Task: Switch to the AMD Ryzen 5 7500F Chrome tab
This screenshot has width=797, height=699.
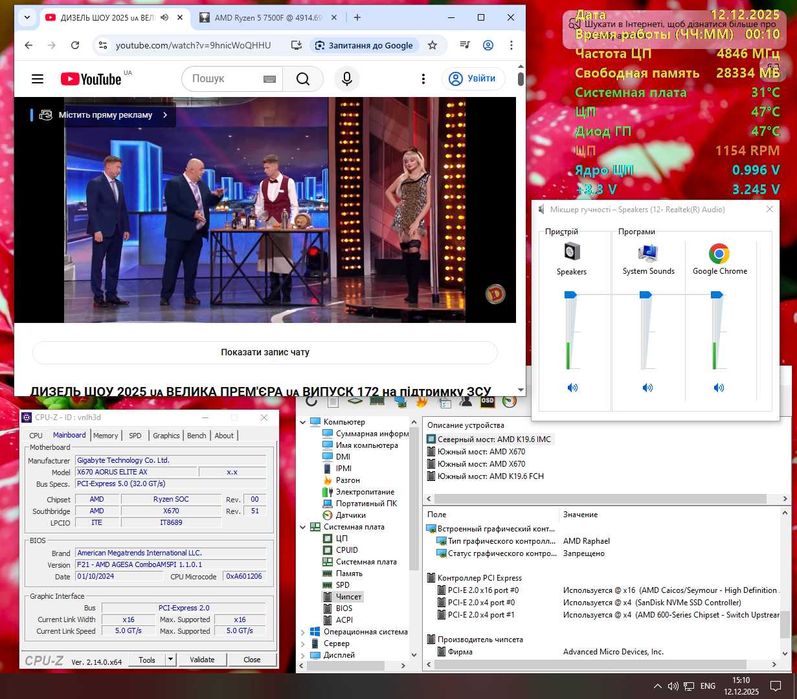Action: click(268, 17)
